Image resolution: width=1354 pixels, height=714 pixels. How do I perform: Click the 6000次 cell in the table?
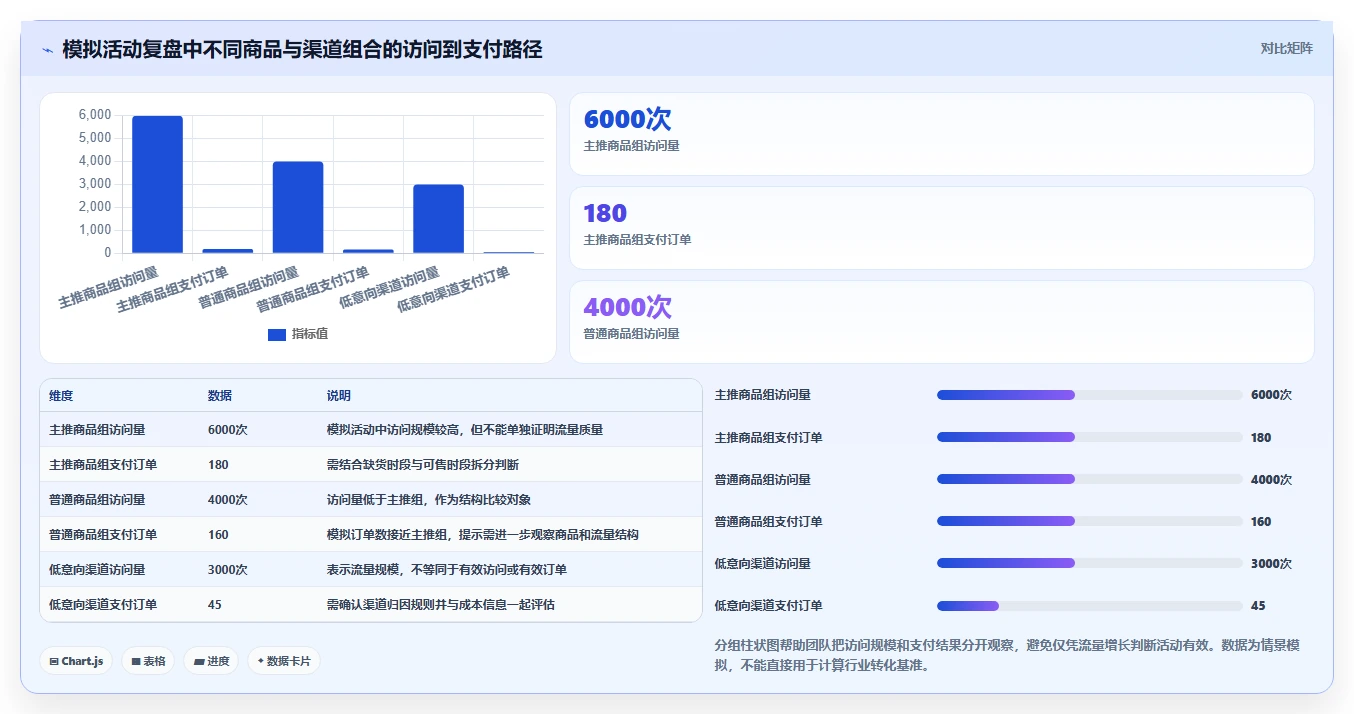click(x=228, y=430)
